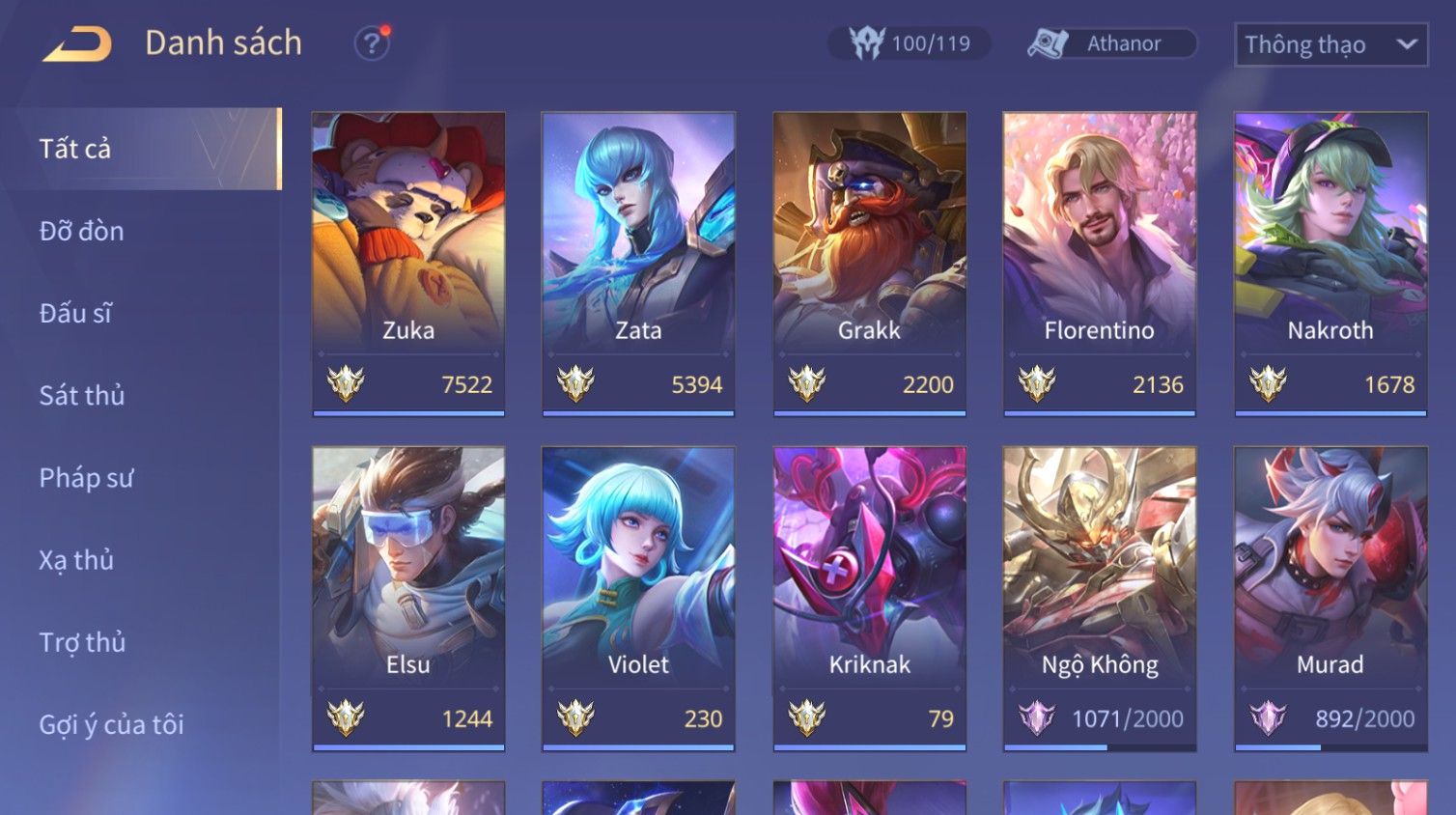Tap the golden back arrow icon
The height and width of the screenshot is (815, 1456).
tap(77, 44)
